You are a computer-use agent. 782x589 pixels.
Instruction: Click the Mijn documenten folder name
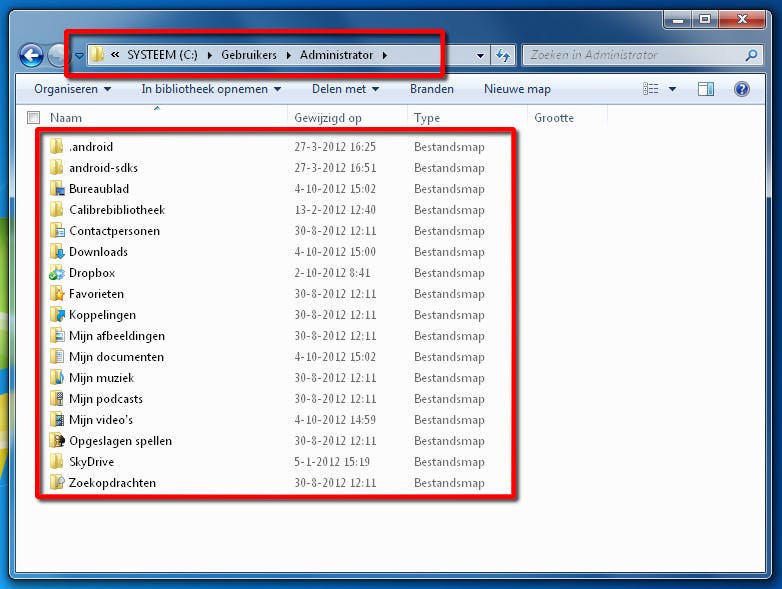[116, 357]
